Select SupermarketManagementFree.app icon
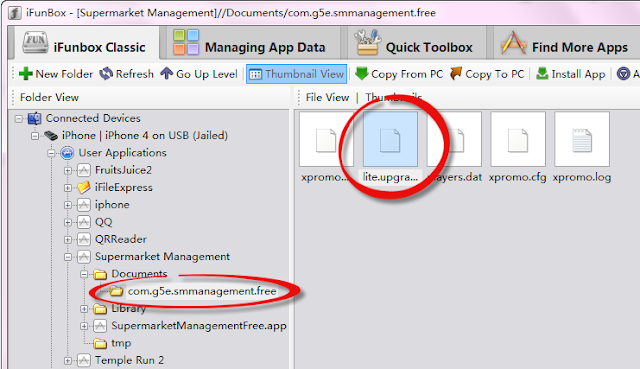This screenshot has height=369, width=640. (100, 326)
